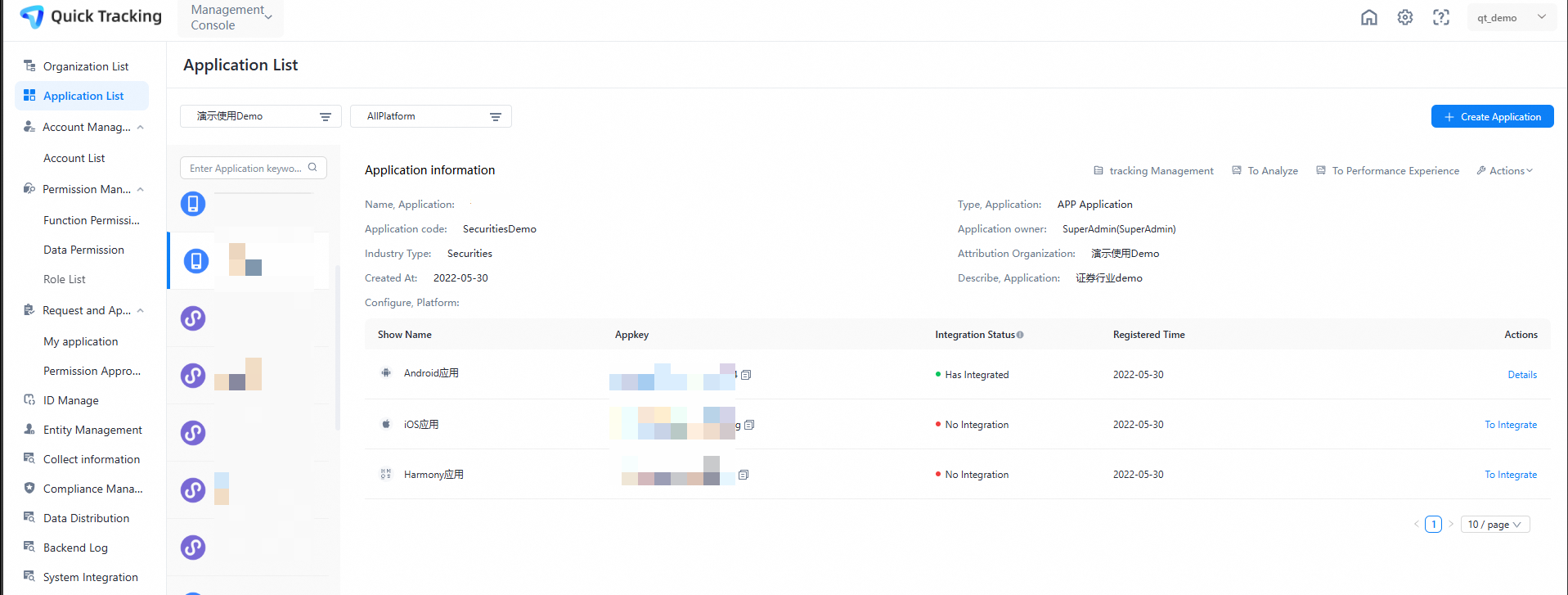Click page 1 in pagination
Viewport: 1568px width, 595px height.
(x=1433, y=525)
